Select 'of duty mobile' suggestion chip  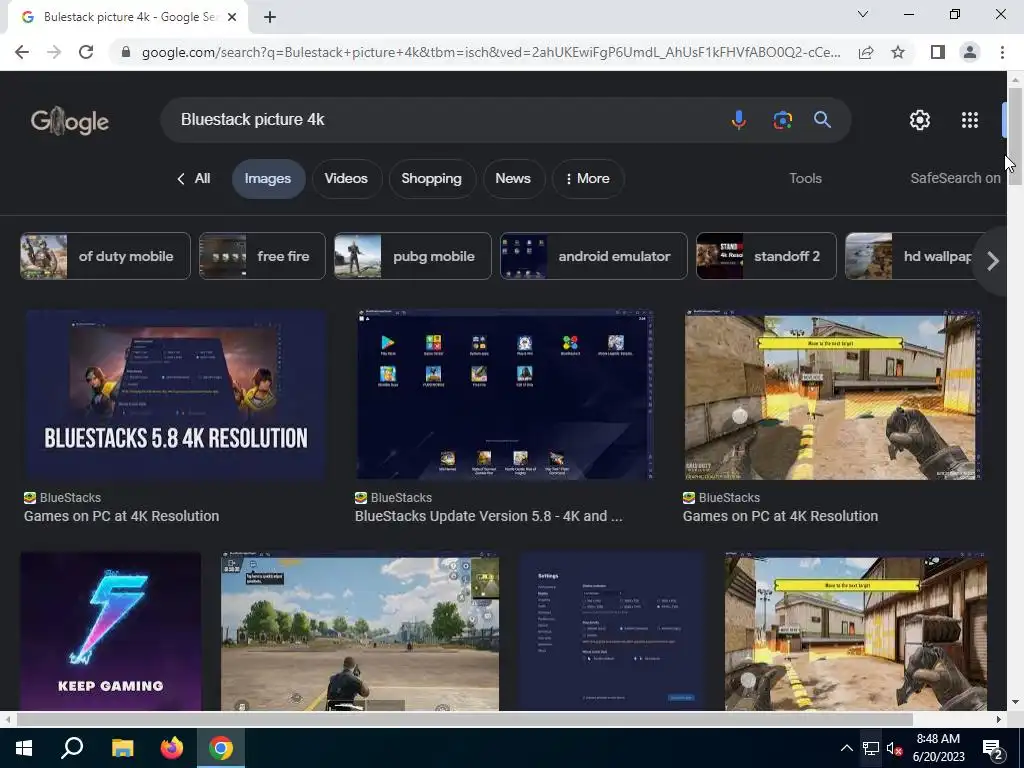(x=105, y=256)
